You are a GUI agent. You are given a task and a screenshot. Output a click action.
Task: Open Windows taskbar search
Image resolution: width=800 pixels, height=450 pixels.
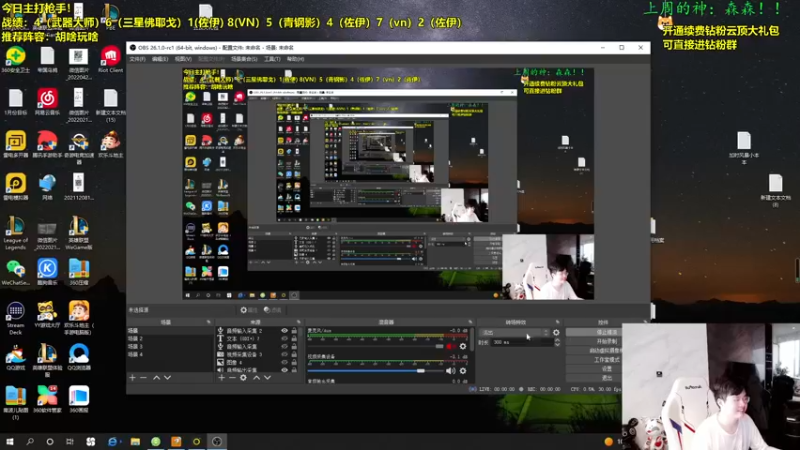tap(30, 441)
